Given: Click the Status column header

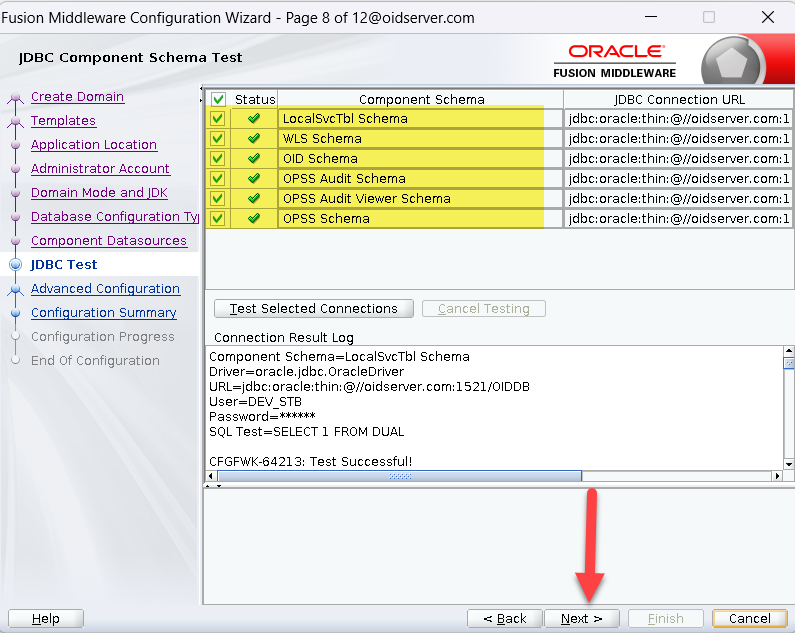Looking at the screenshot, I should [x=255, y=99].
